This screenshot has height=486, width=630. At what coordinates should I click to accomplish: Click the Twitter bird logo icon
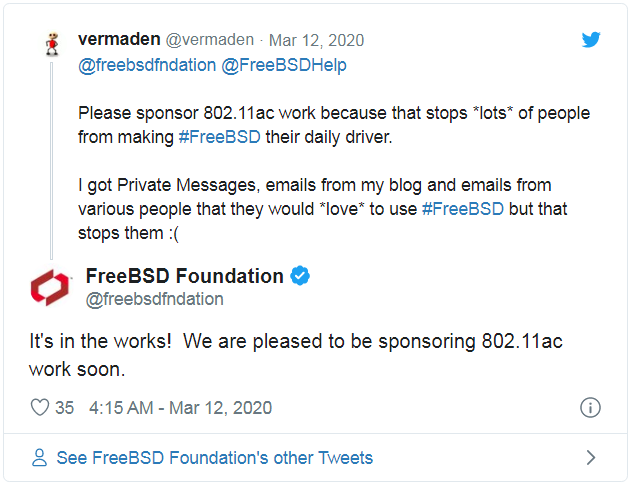(591, 39)
